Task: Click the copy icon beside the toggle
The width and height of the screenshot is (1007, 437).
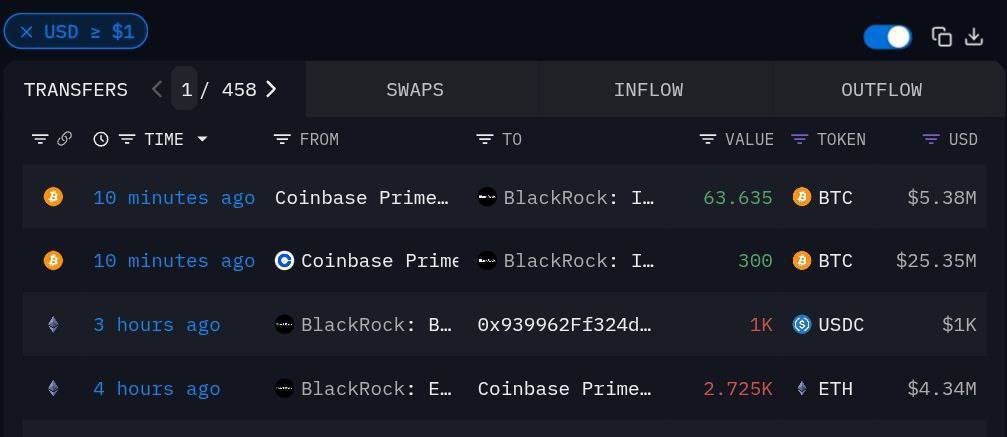Action: (941, 37)
